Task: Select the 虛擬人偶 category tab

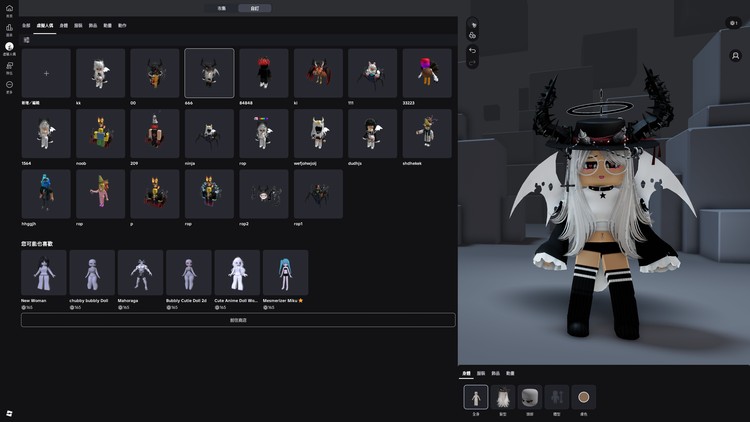Action: pos(45,25)
